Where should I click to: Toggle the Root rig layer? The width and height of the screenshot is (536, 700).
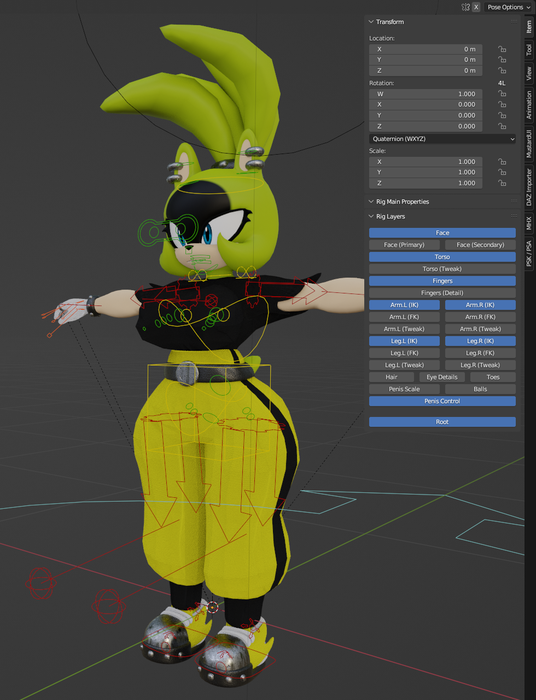(442, 422)
